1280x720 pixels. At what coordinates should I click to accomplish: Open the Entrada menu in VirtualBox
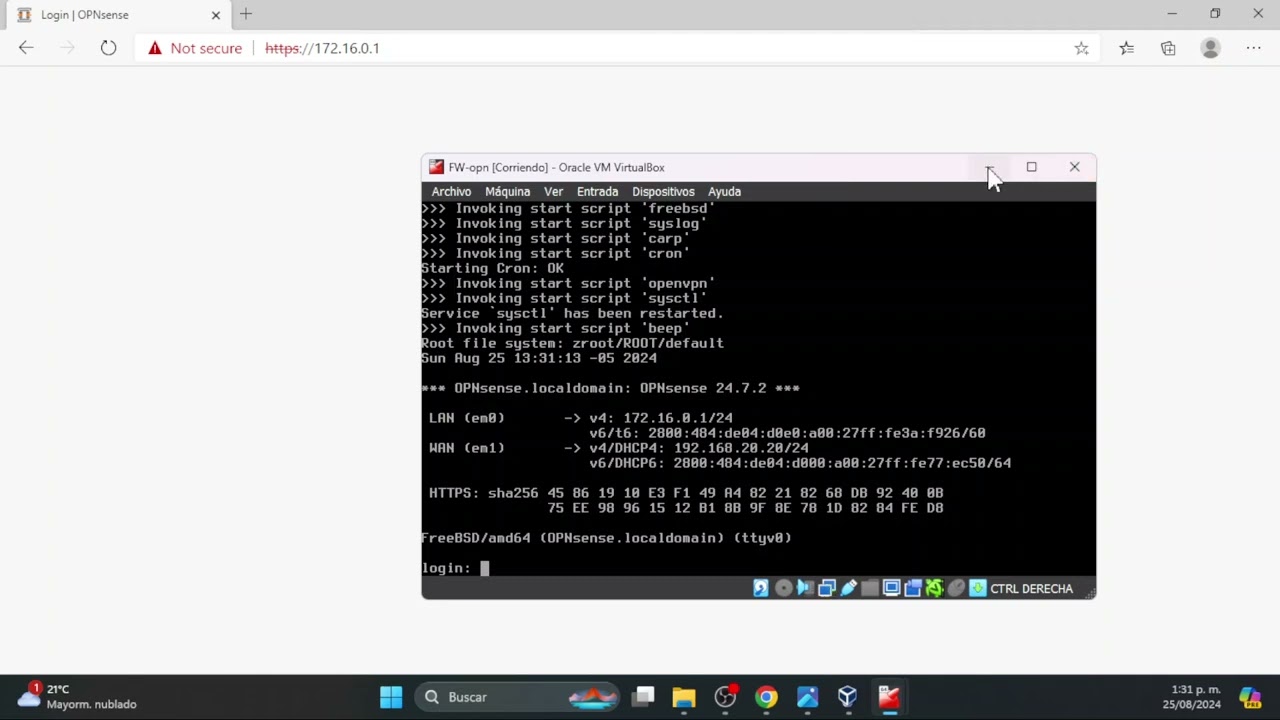(x=597, y=191)
